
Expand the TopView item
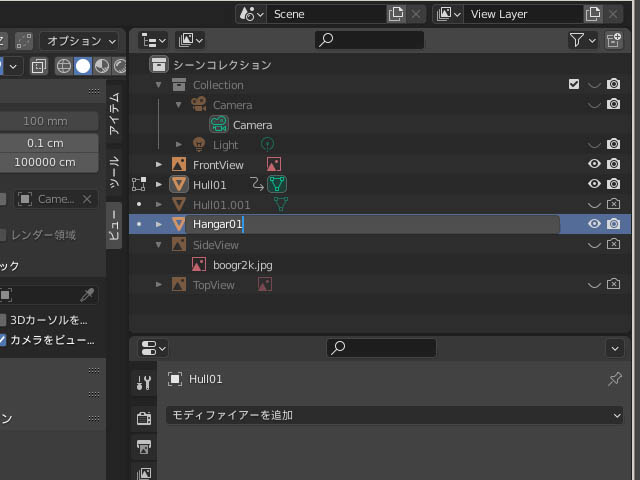159,284
